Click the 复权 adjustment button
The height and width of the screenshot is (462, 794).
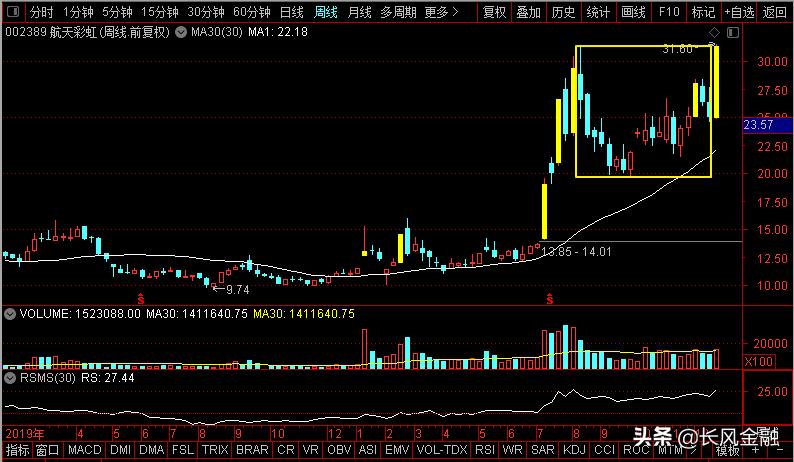[x=494, y=12]
